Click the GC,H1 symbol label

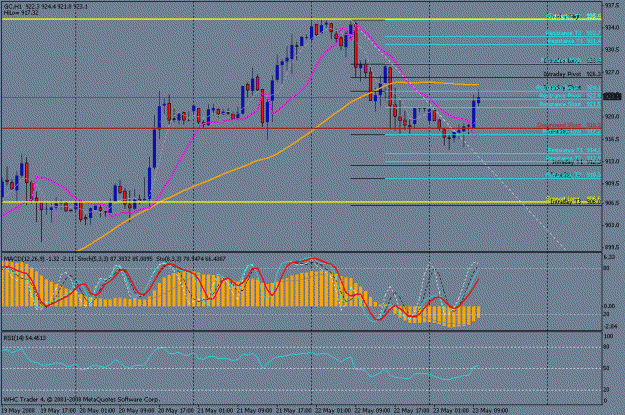pos(14,7)
